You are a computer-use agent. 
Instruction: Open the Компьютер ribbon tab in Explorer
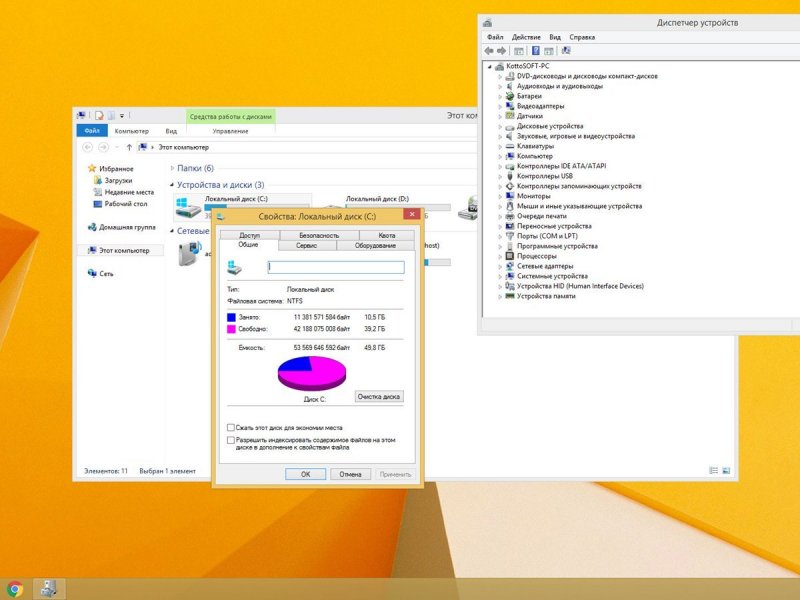click(x=132, y=131)
